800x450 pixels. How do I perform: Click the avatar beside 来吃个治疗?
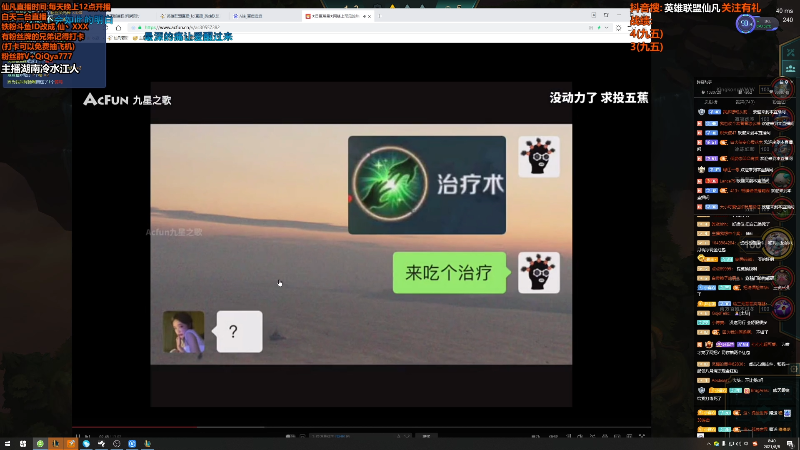click(539, 272)
